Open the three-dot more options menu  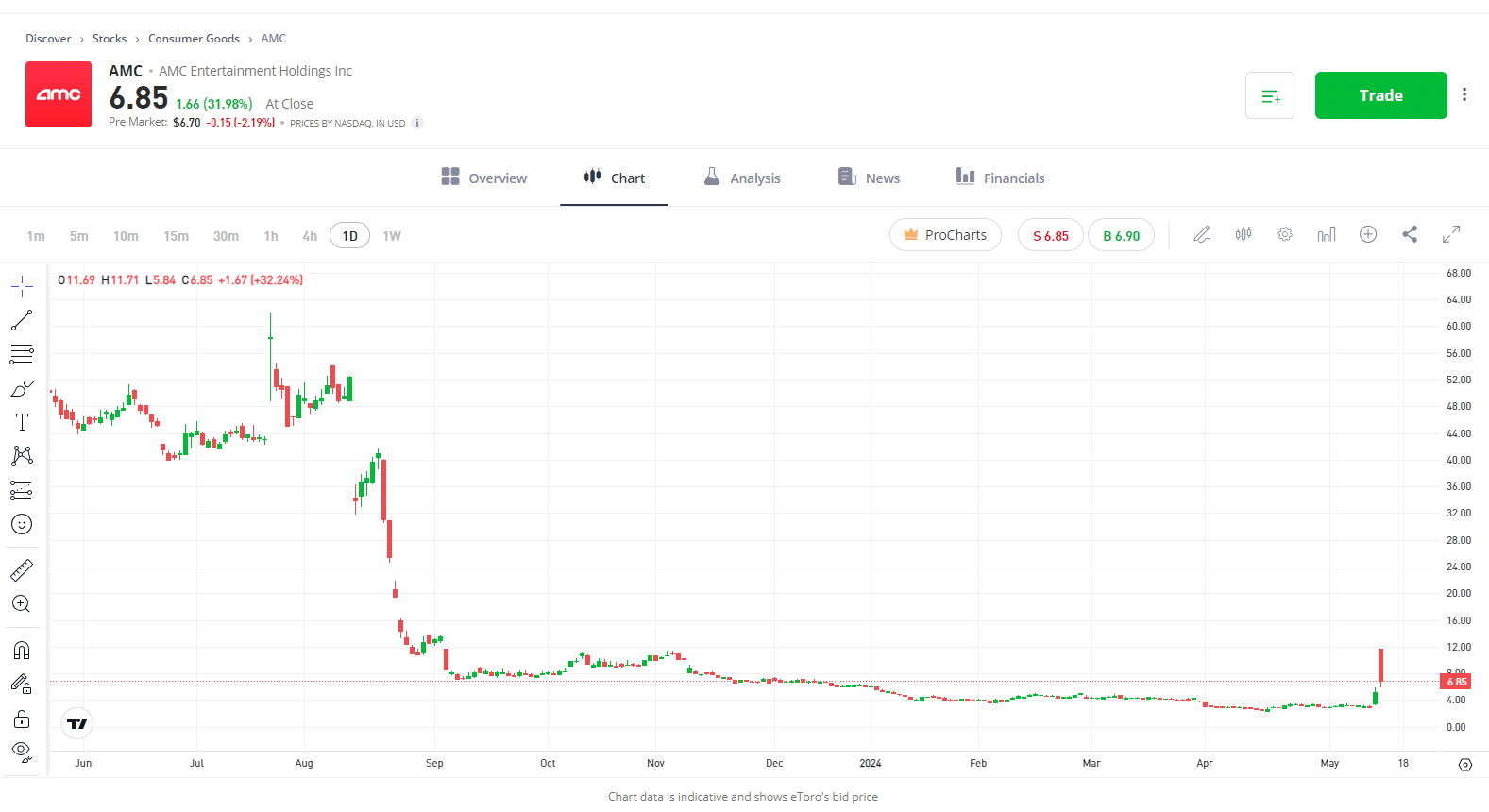pos(1464,94)
